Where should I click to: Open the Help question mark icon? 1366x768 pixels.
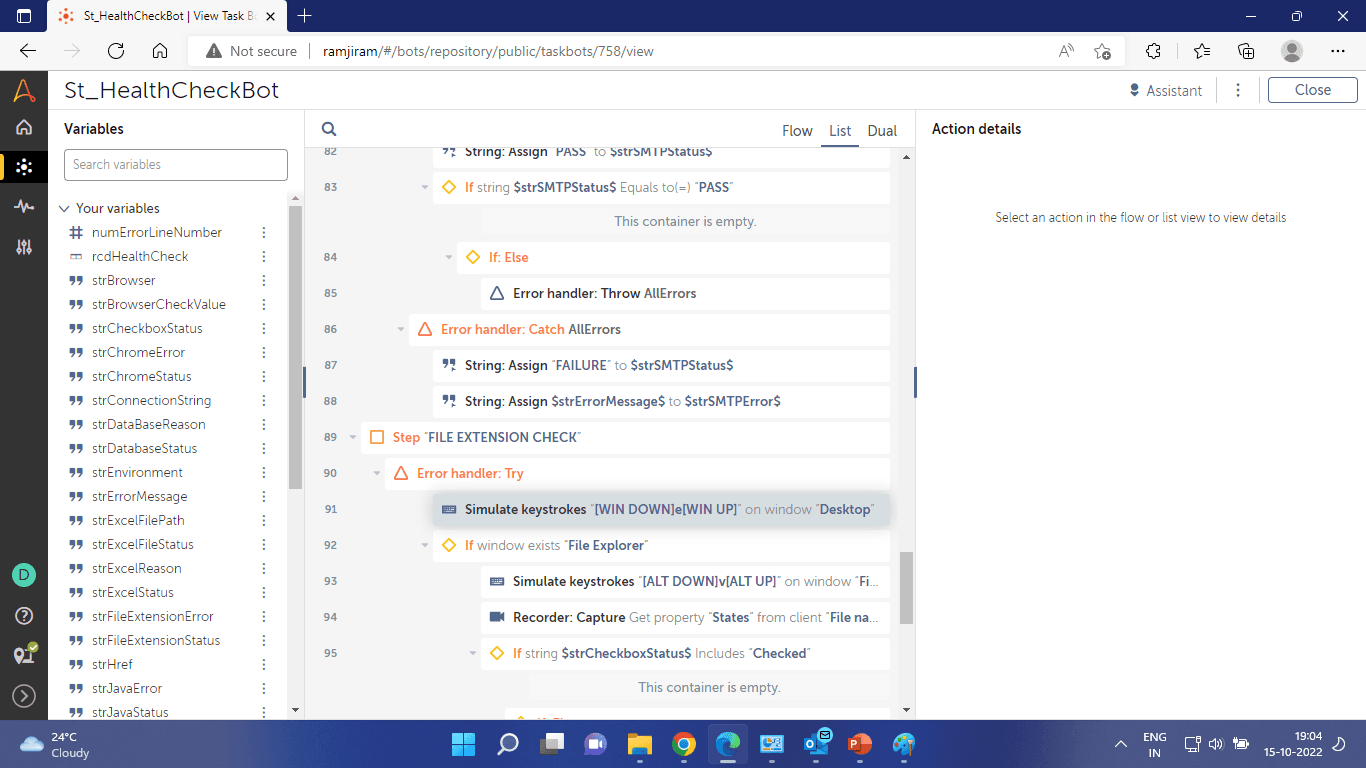click(x=24, y=615)
